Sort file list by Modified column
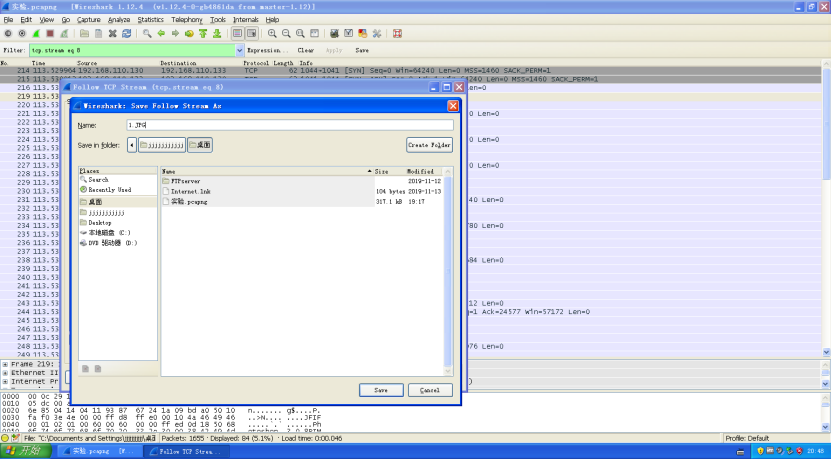Screen dimensions: 831x460 424,171
